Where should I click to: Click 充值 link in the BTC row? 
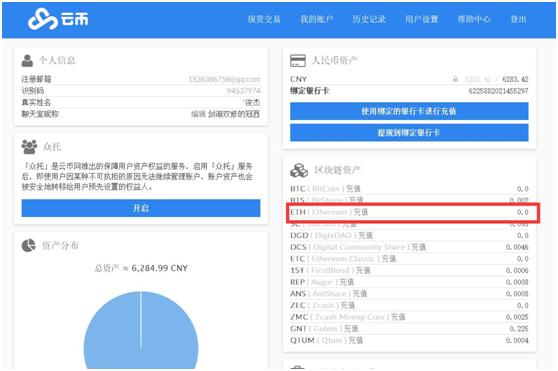353,189
